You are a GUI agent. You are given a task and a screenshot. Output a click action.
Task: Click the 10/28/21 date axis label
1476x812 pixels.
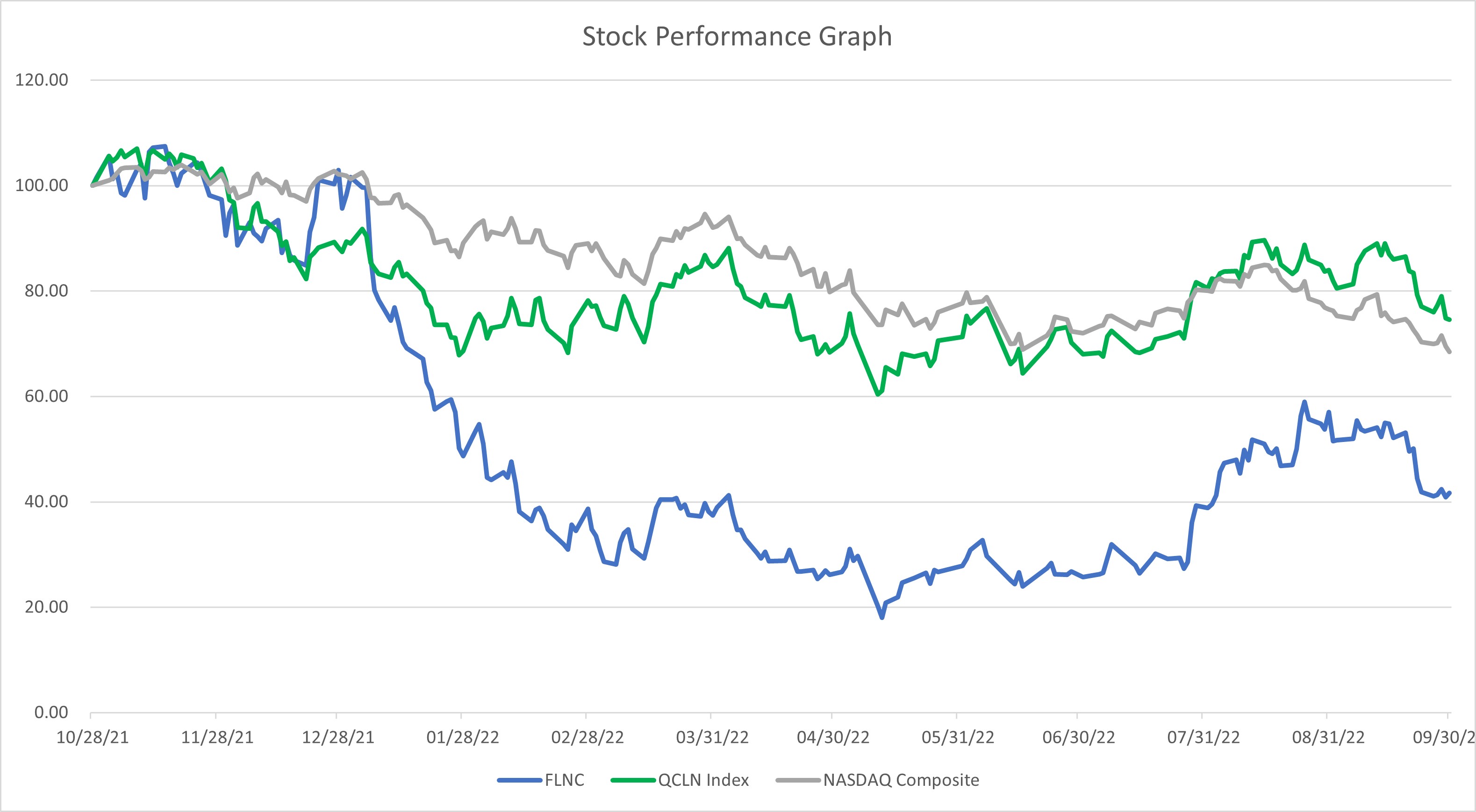[x=92, y=738]
